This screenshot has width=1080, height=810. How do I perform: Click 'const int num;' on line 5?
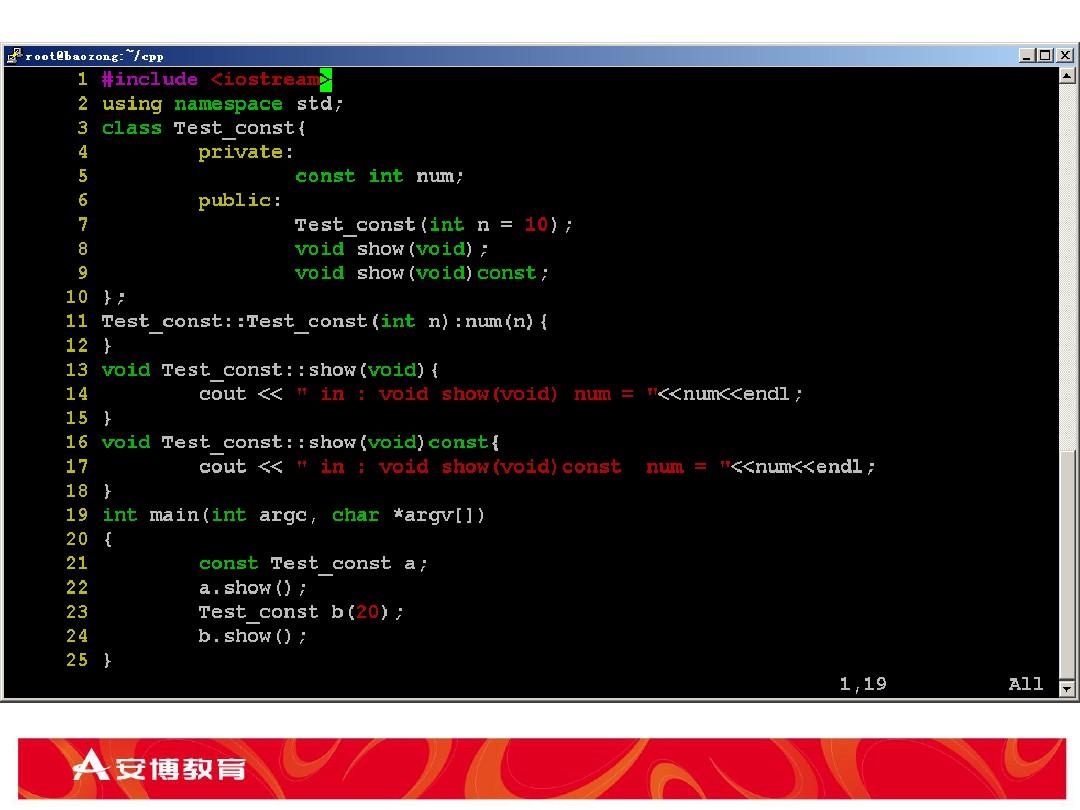coord(380,176)
